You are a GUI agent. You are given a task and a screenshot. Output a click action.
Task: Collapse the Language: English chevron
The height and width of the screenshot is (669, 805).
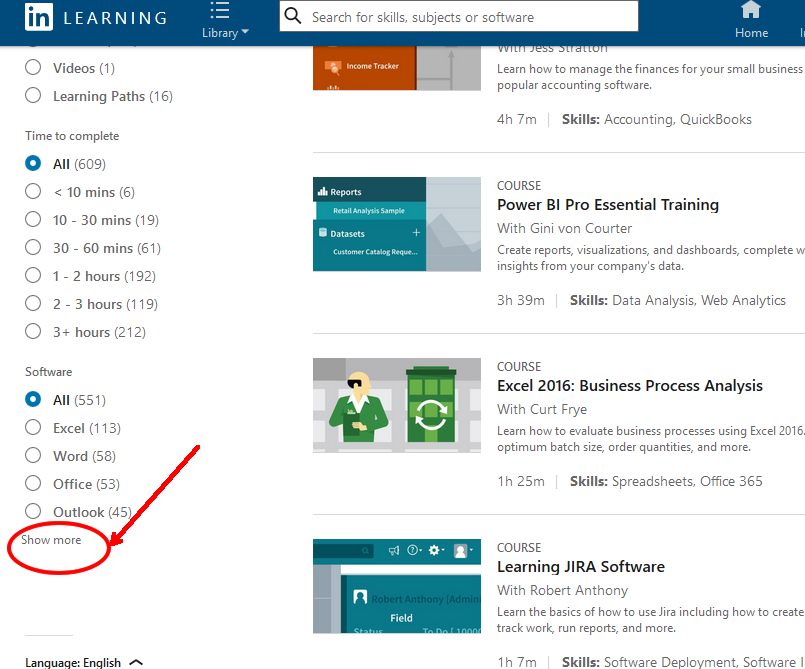click(136, 662)
